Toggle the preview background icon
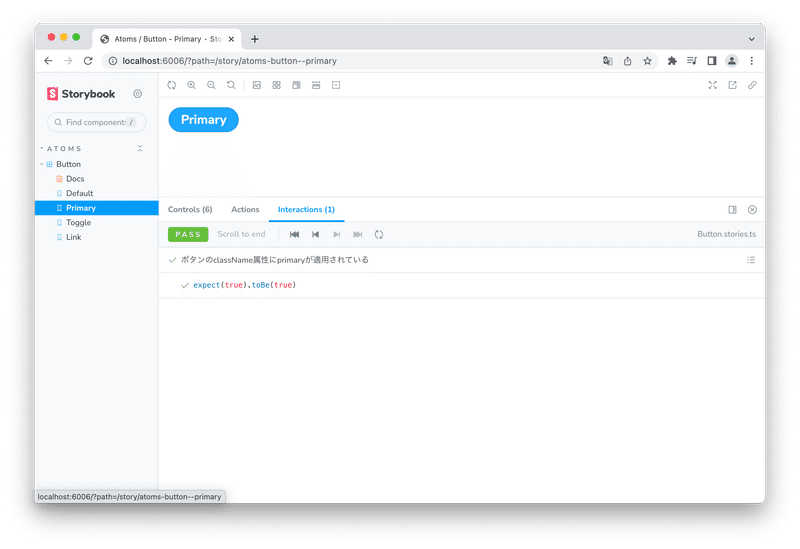Image resolution: width=800 pixels, height=549 pixels. (257, 85)
